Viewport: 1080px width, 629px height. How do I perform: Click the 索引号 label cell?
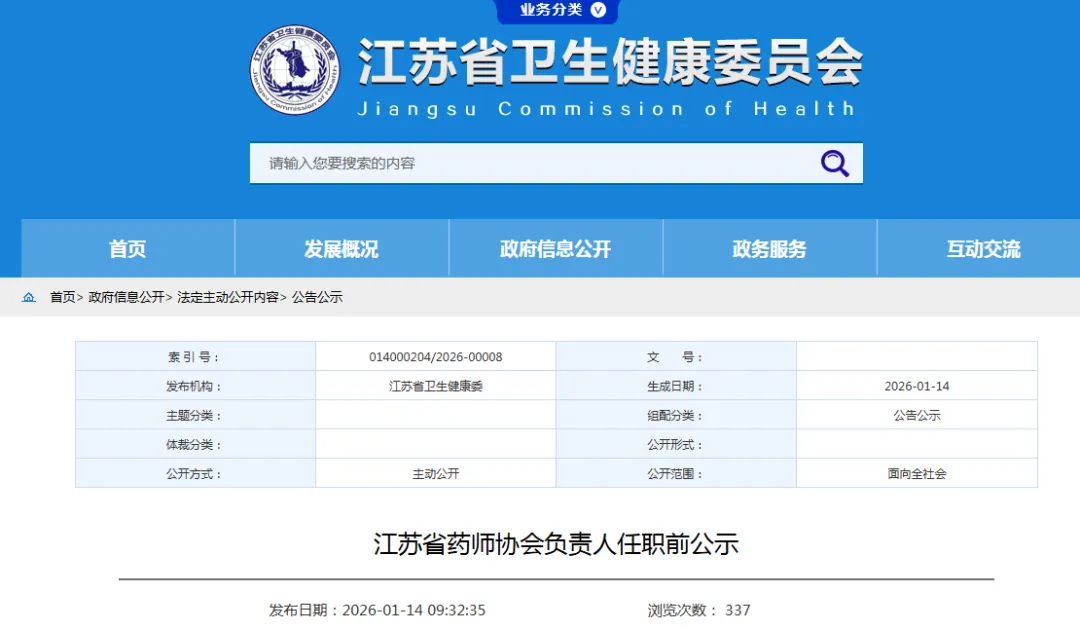pyautogui.click(x=196, y=357)
